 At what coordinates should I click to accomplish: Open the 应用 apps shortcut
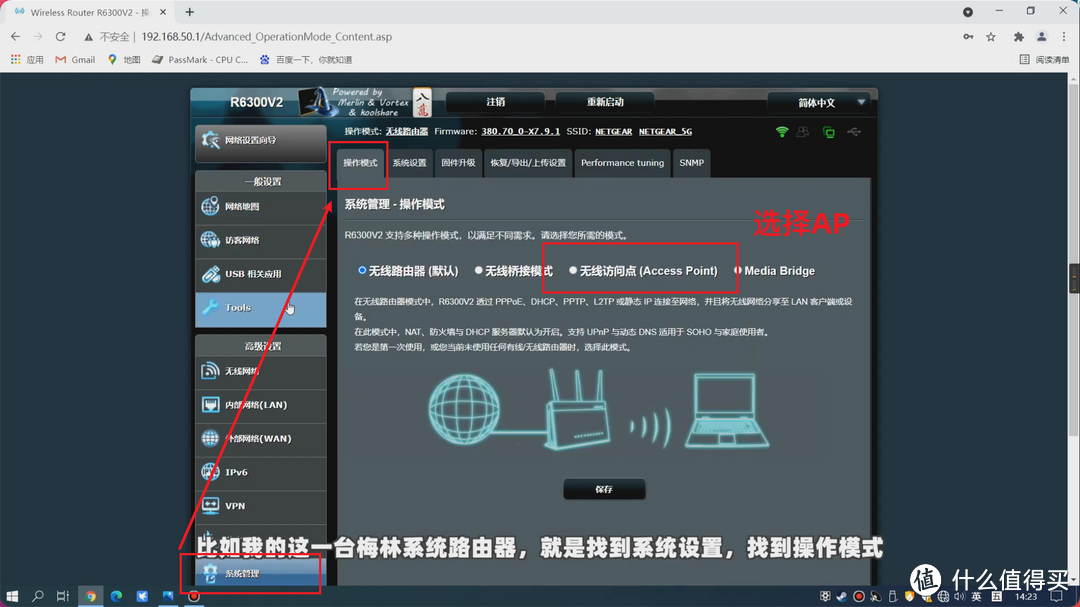[27, 60]
